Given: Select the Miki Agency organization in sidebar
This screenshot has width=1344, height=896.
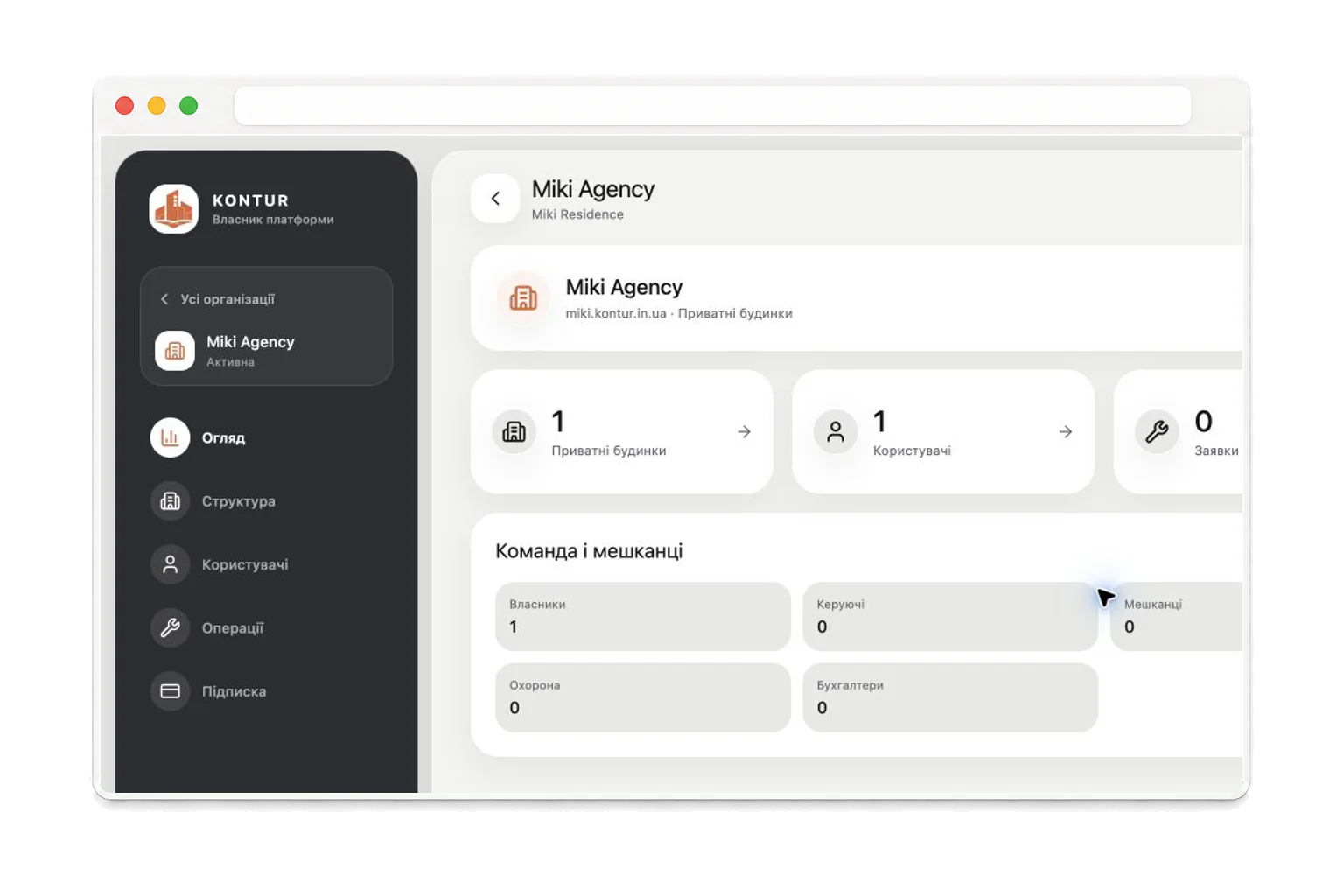Looking at the screenshot, I should coord(266,350).
